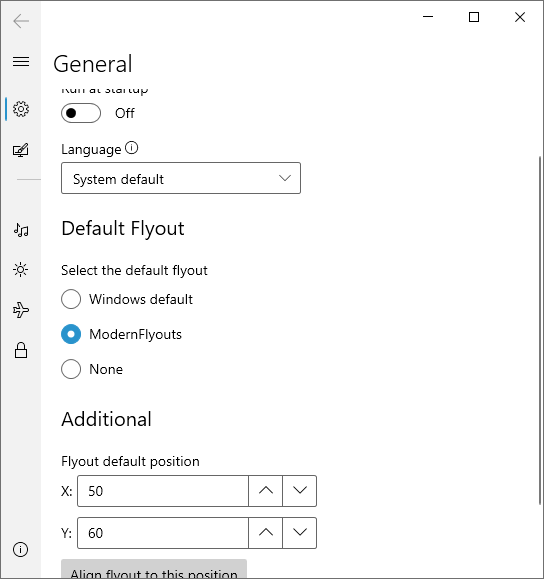Open Lock keys flyout padlock icon
Viewport: 544px width, 579px height.
(x=21, y=350)
